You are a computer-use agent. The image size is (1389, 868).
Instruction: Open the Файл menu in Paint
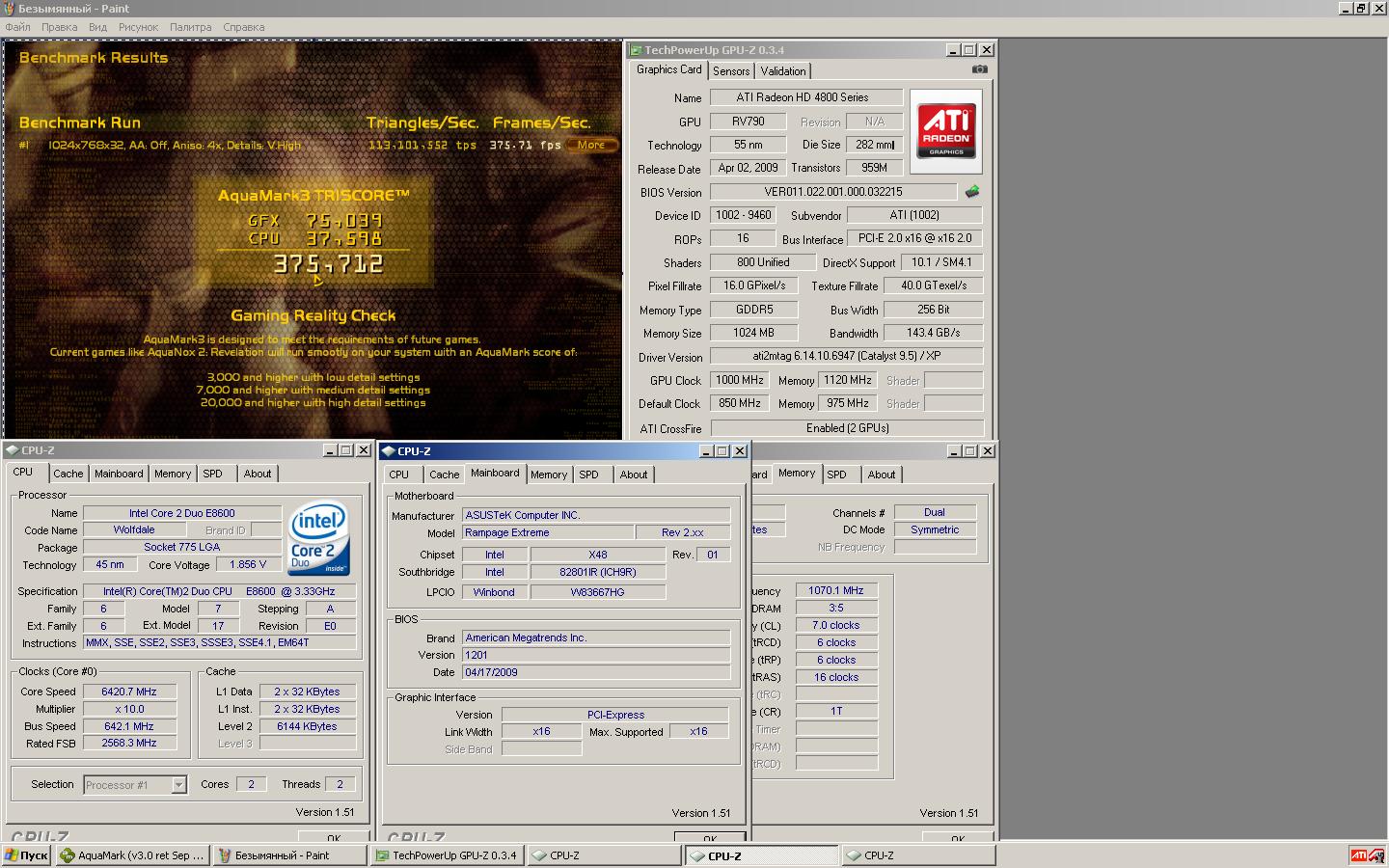pyautogui.click(x=18, y=27)
